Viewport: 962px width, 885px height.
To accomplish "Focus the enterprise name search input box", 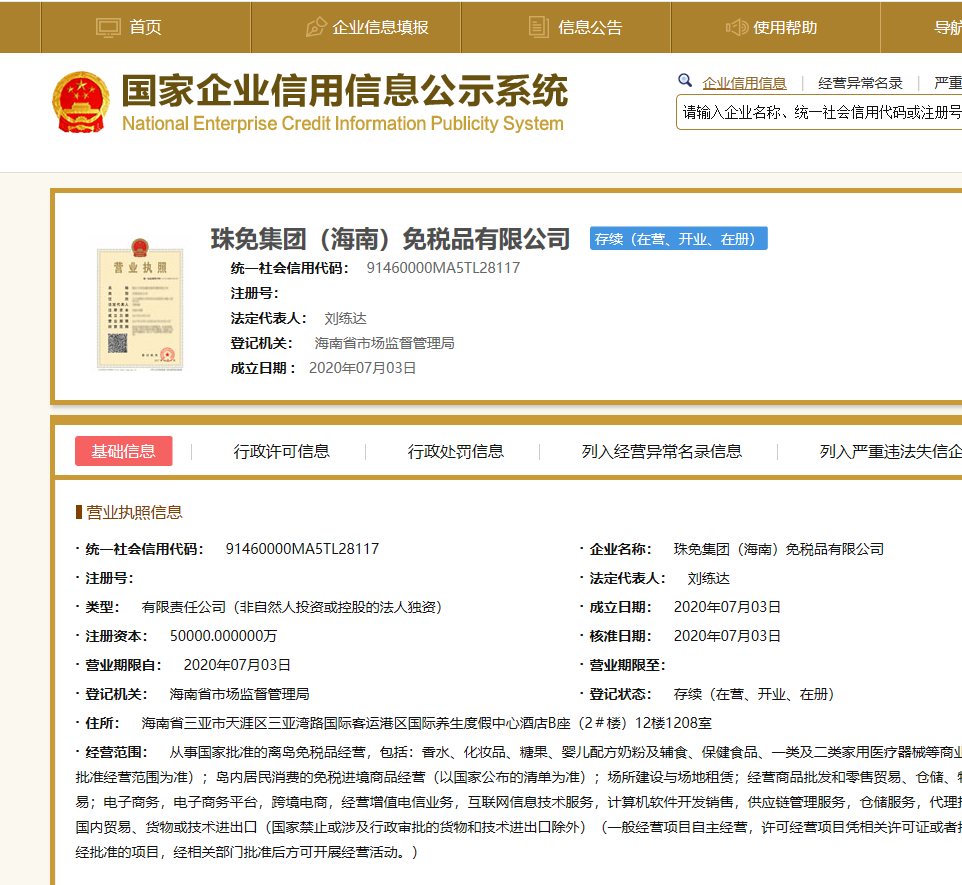I will click(820, 113).
